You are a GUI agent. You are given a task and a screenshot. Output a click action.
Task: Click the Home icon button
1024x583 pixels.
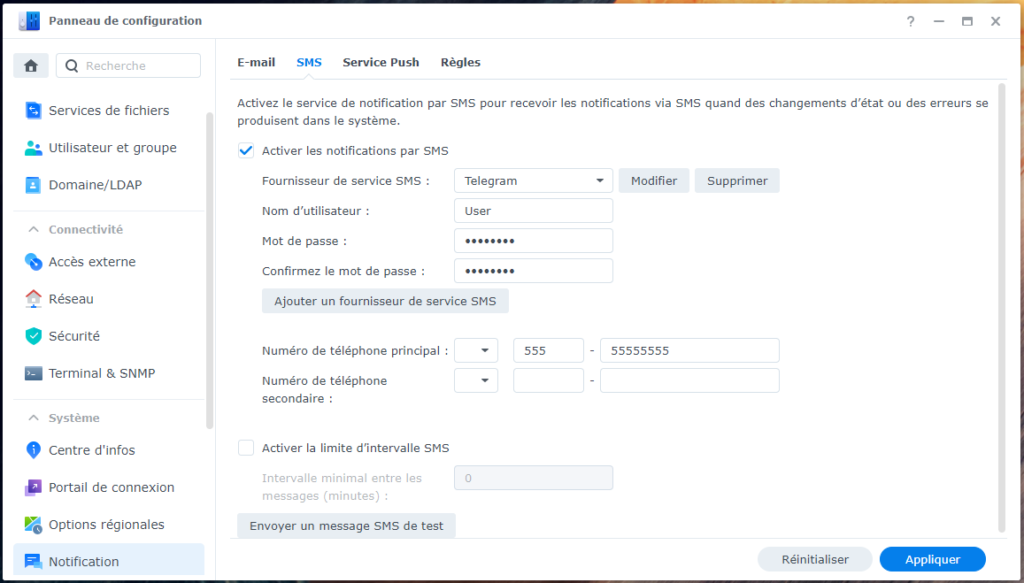click(31, 66)
